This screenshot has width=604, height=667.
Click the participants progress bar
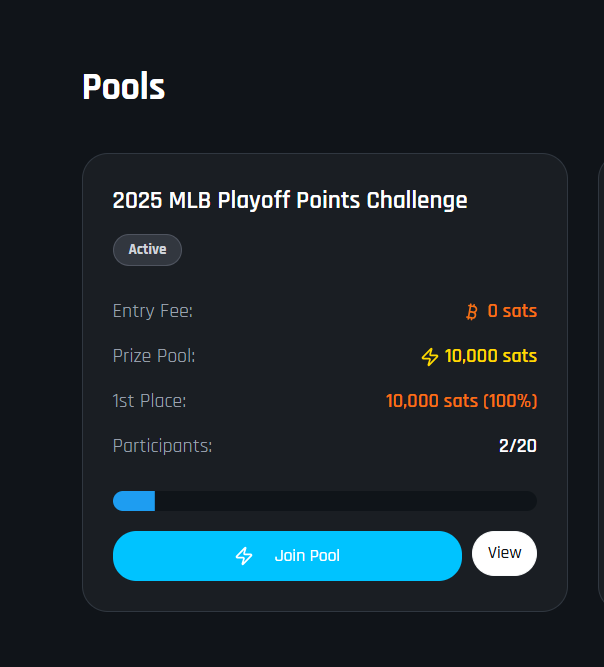[325, 501]
